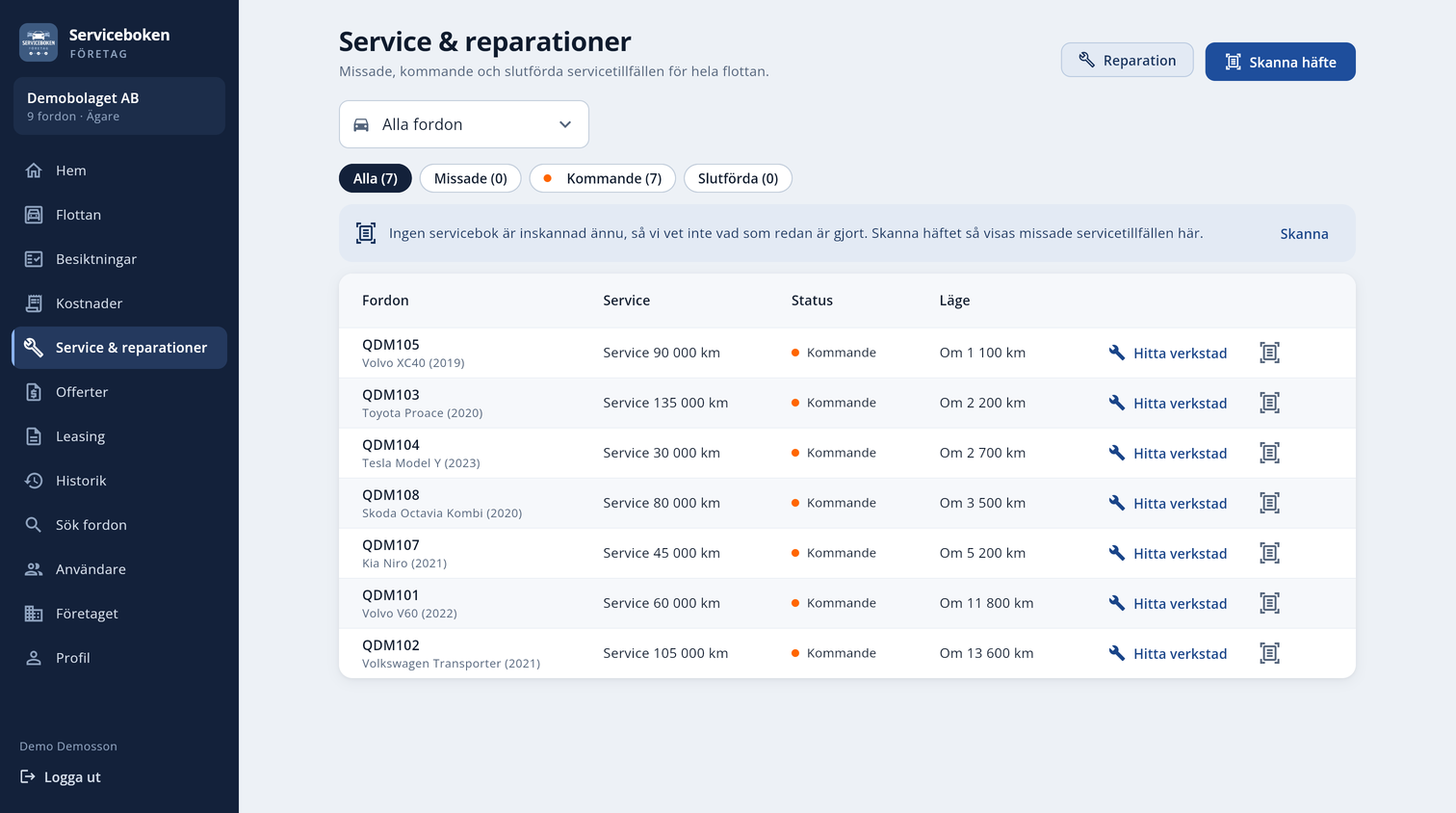1456x813 pixels.
Task: Click the QDM103 Toyota Proace registration text
Action: point(391,395)
